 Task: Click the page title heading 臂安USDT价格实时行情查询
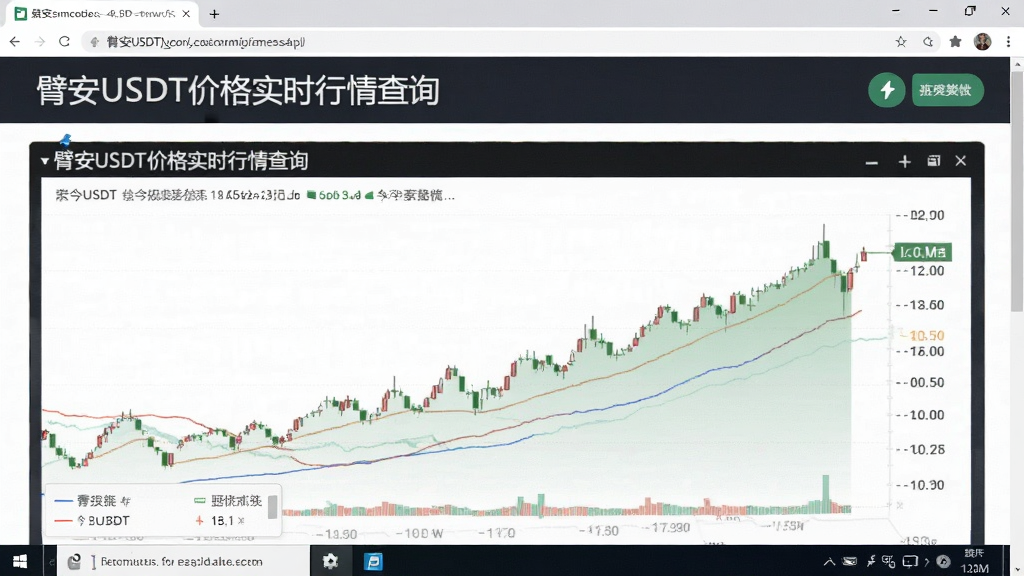coord(238,91)
